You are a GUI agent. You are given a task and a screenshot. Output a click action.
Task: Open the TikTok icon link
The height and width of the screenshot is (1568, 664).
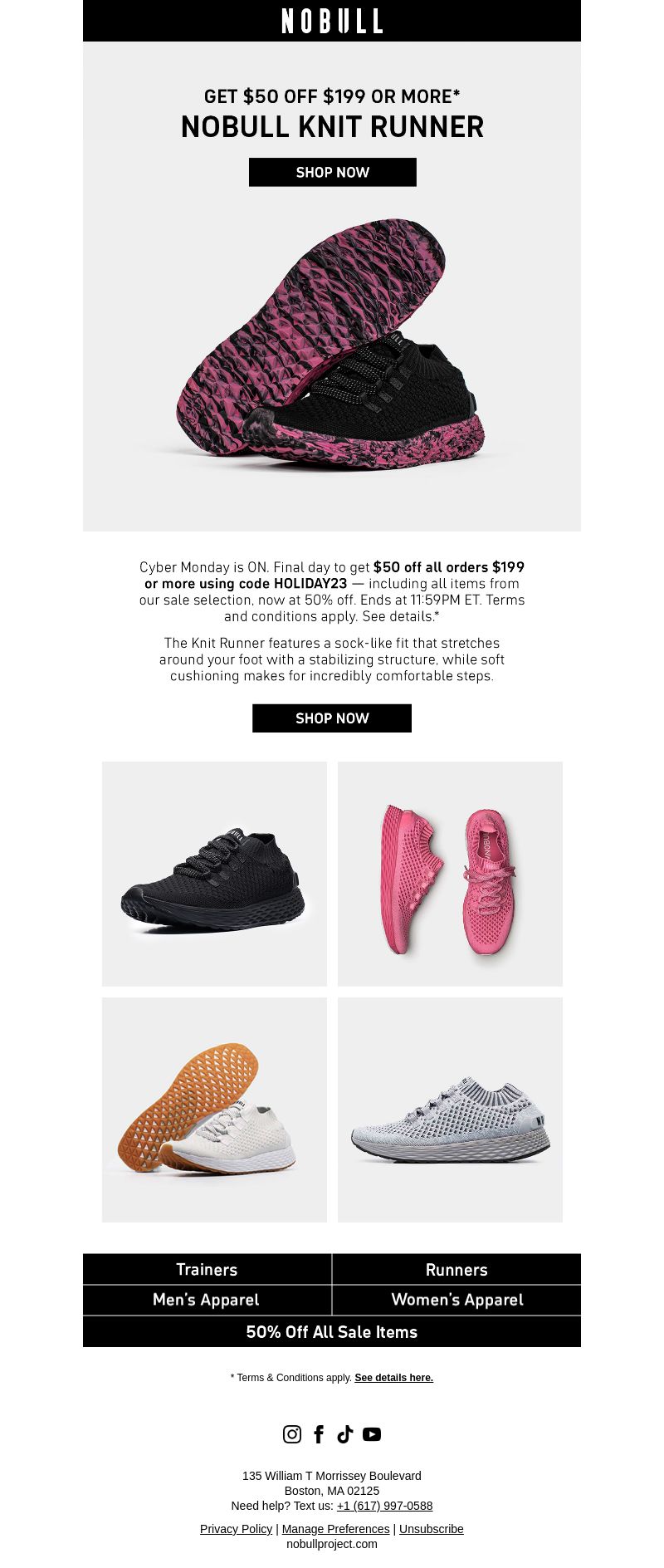pyautogui.click(x=345, y=1434)
